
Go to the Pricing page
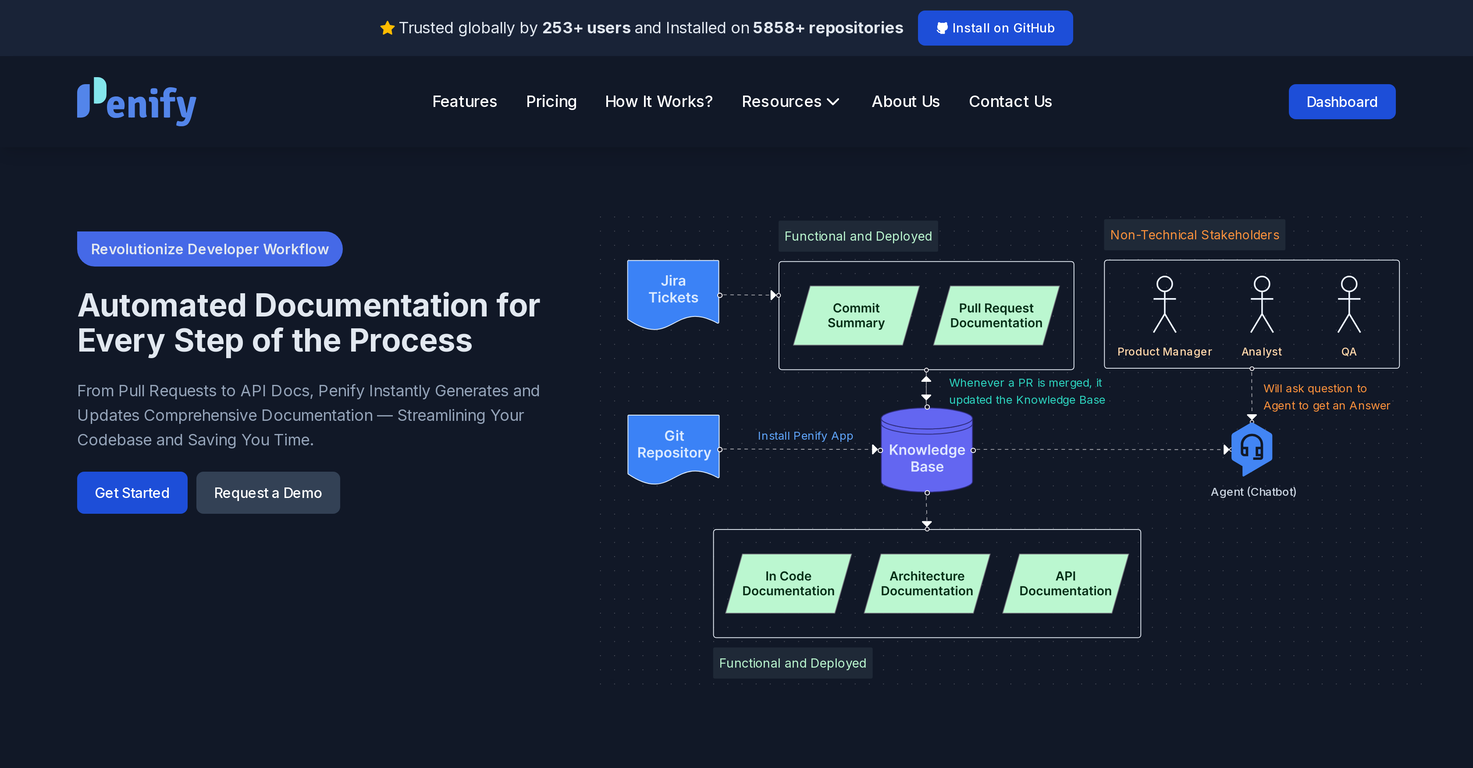551,102
